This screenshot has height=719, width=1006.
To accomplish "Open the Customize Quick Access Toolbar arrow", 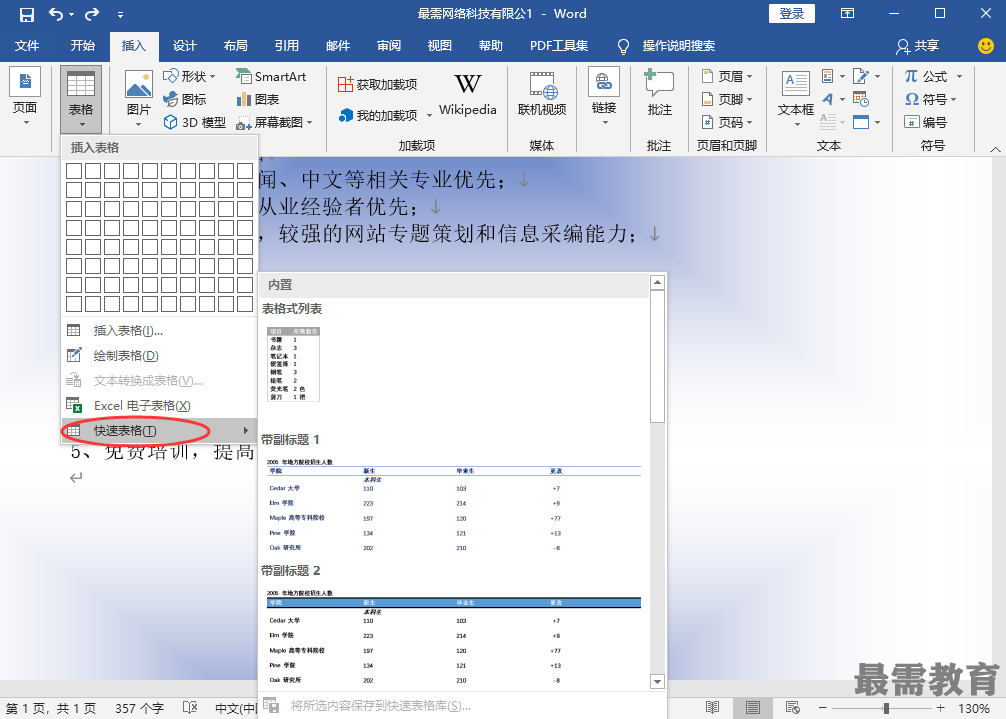I will click(x=121, y=14).
